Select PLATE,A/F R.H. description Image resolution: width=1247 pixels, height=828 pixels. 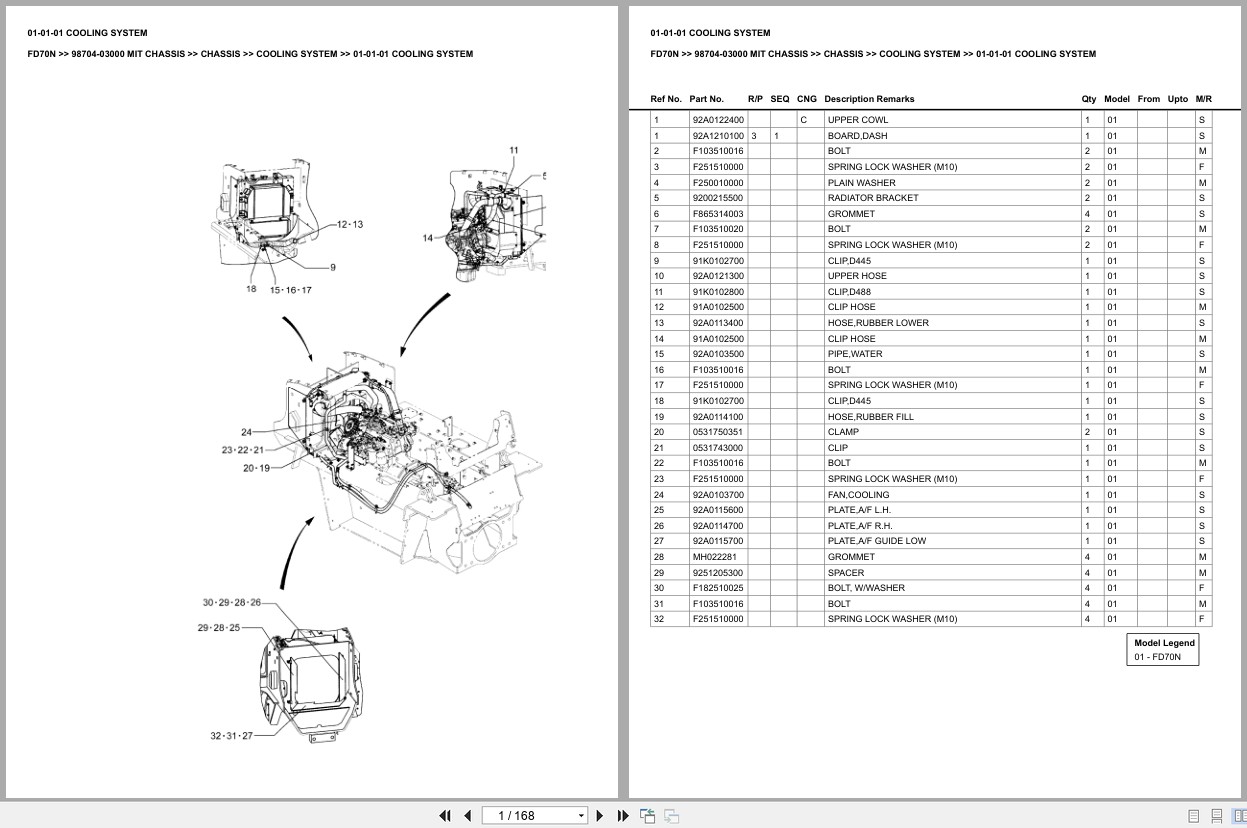click(860, 526)
